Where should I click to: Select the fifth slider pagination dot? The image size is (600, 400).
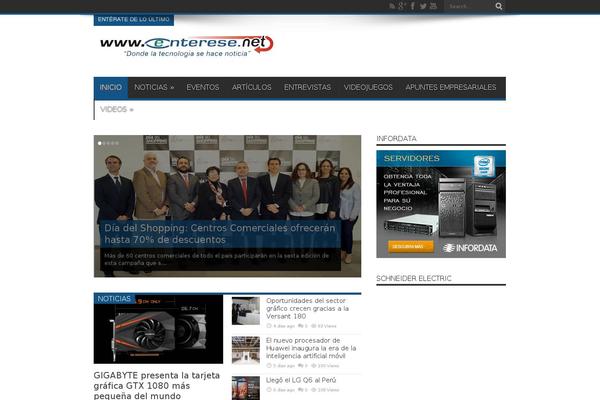click(x=117, y=143)
